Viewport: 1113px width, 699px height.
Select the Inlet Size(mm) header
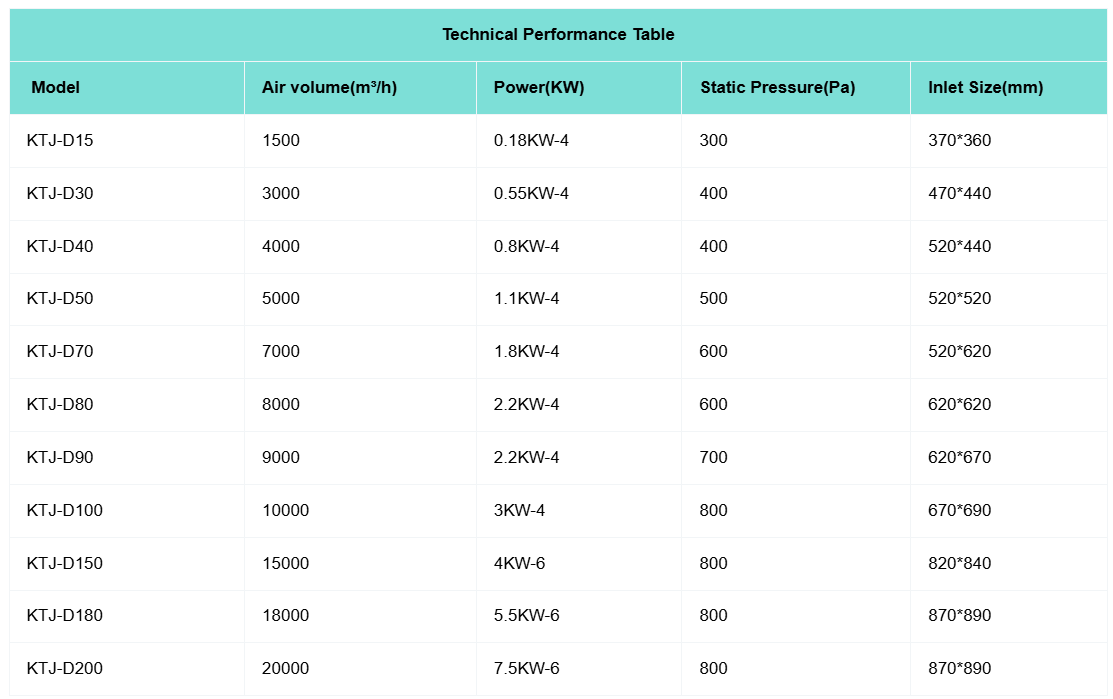(985, 88)
